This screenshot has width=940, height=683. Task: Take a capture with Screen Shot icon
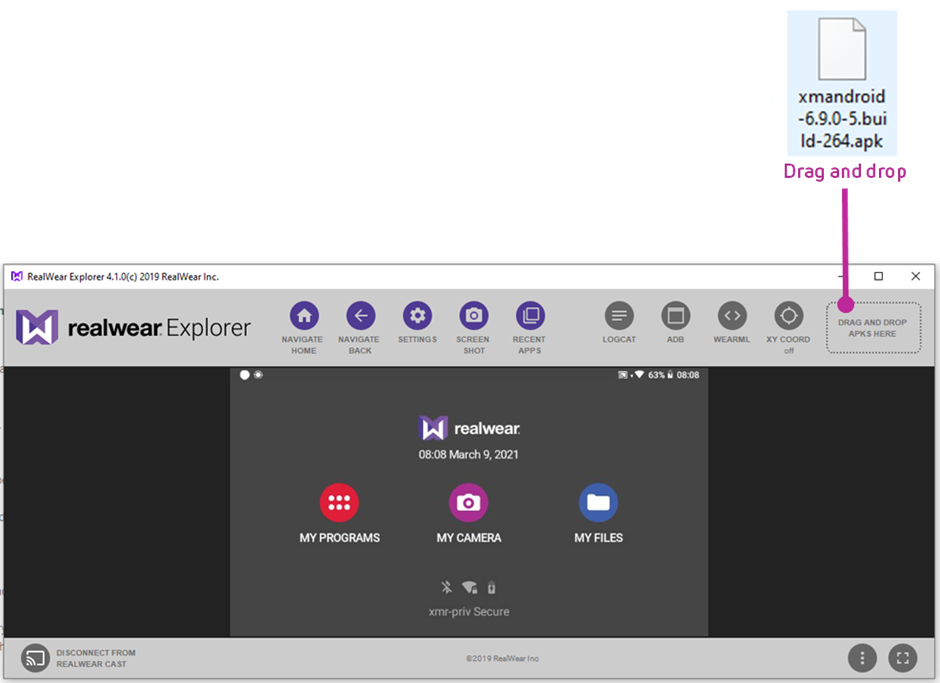tap(474, 316)
